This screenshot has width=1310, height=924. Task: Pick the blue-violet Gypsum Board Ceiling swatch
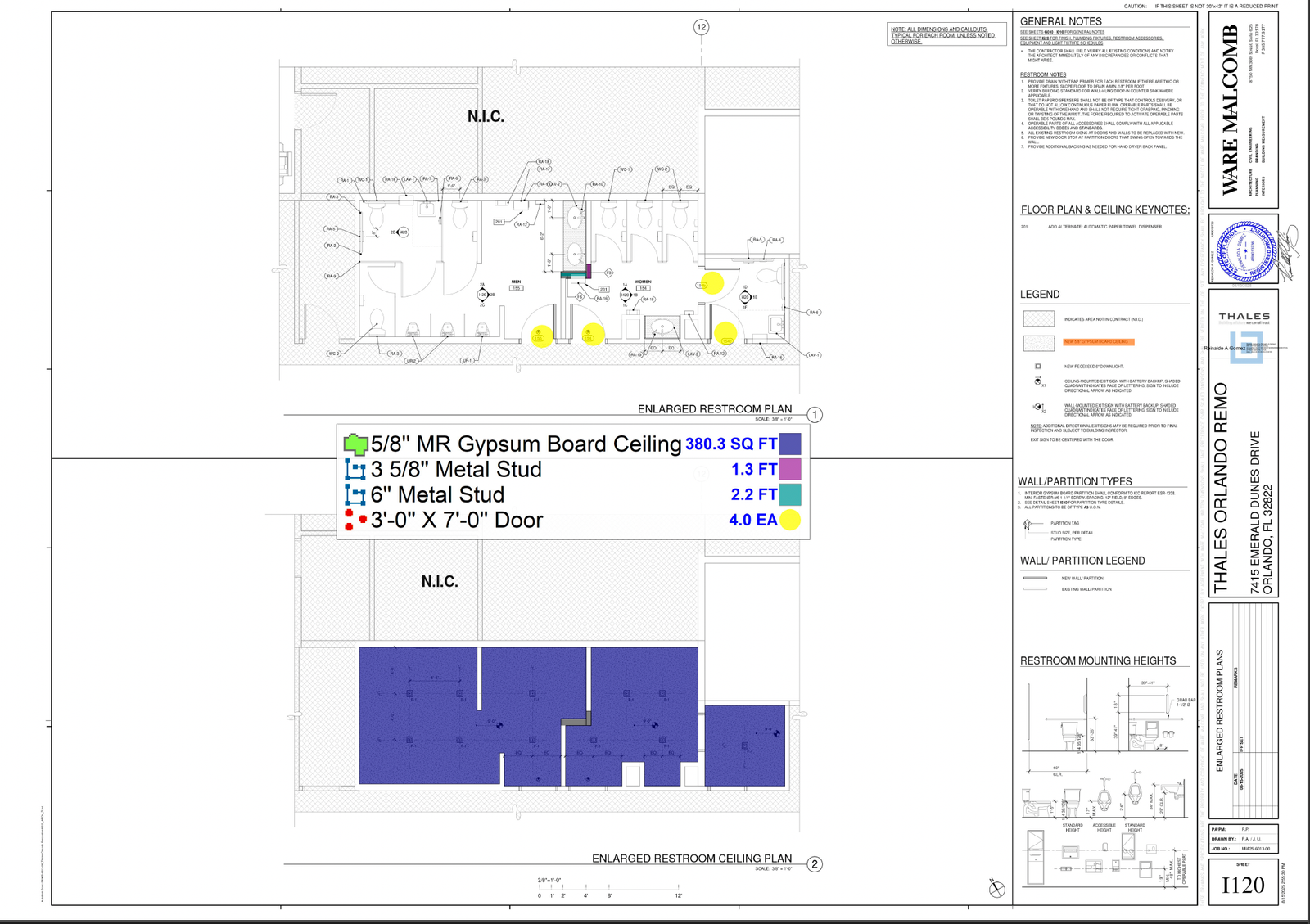click(790, 444)
